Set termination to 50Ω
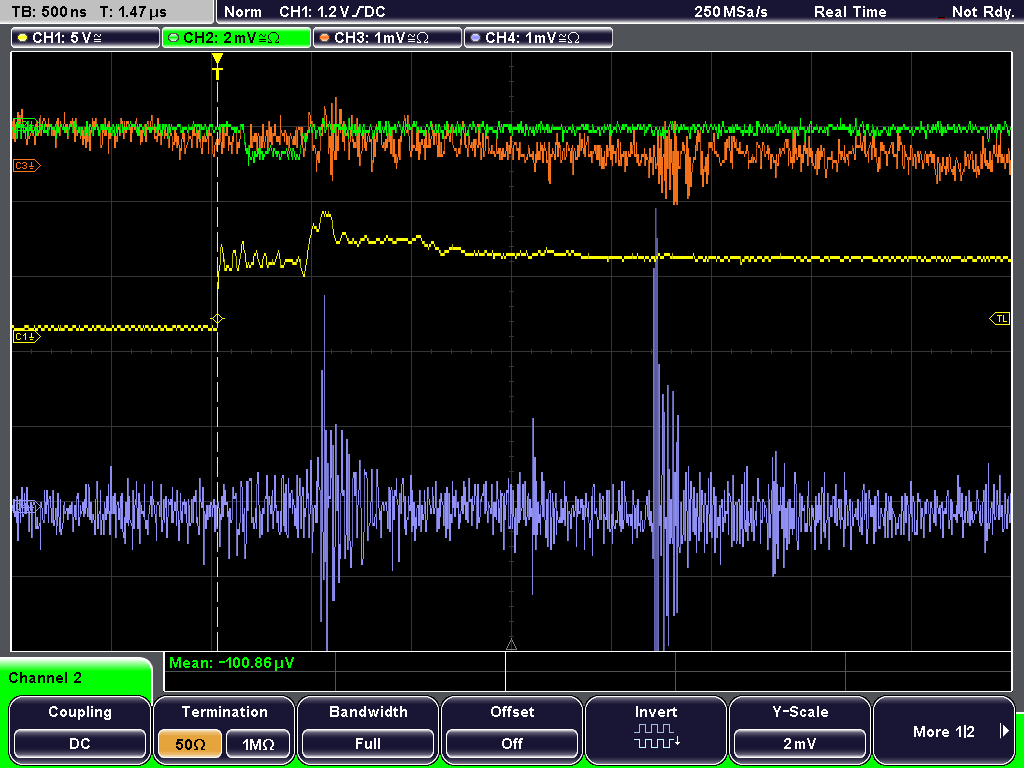The height and width of the screenshot is (768, 1024). [190, 744]
